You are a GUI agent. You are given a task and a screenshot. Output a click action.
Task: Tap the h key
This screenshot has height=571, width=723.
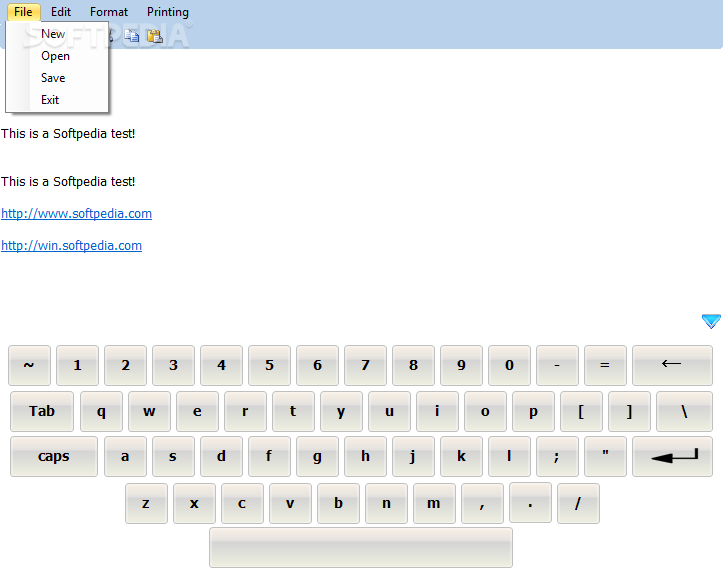click(365, 456)
